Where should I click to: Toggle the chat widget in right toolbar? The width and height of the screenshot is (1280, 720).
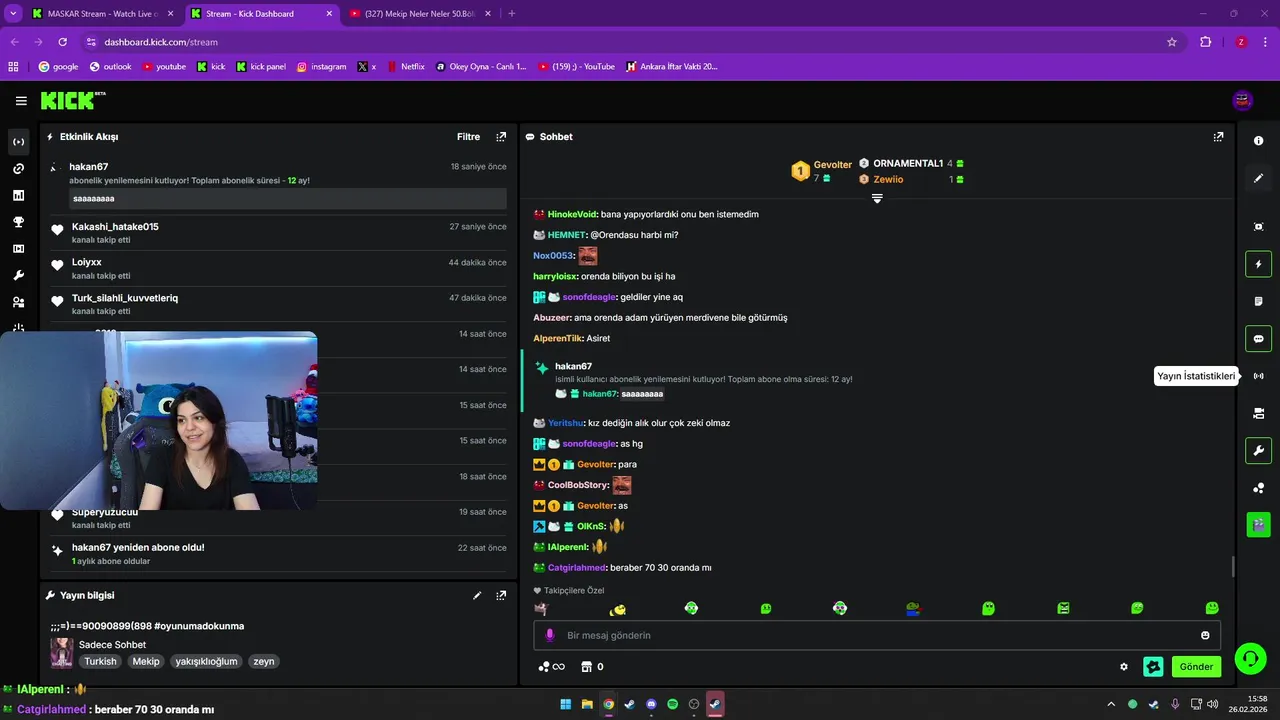(1258, 338)
